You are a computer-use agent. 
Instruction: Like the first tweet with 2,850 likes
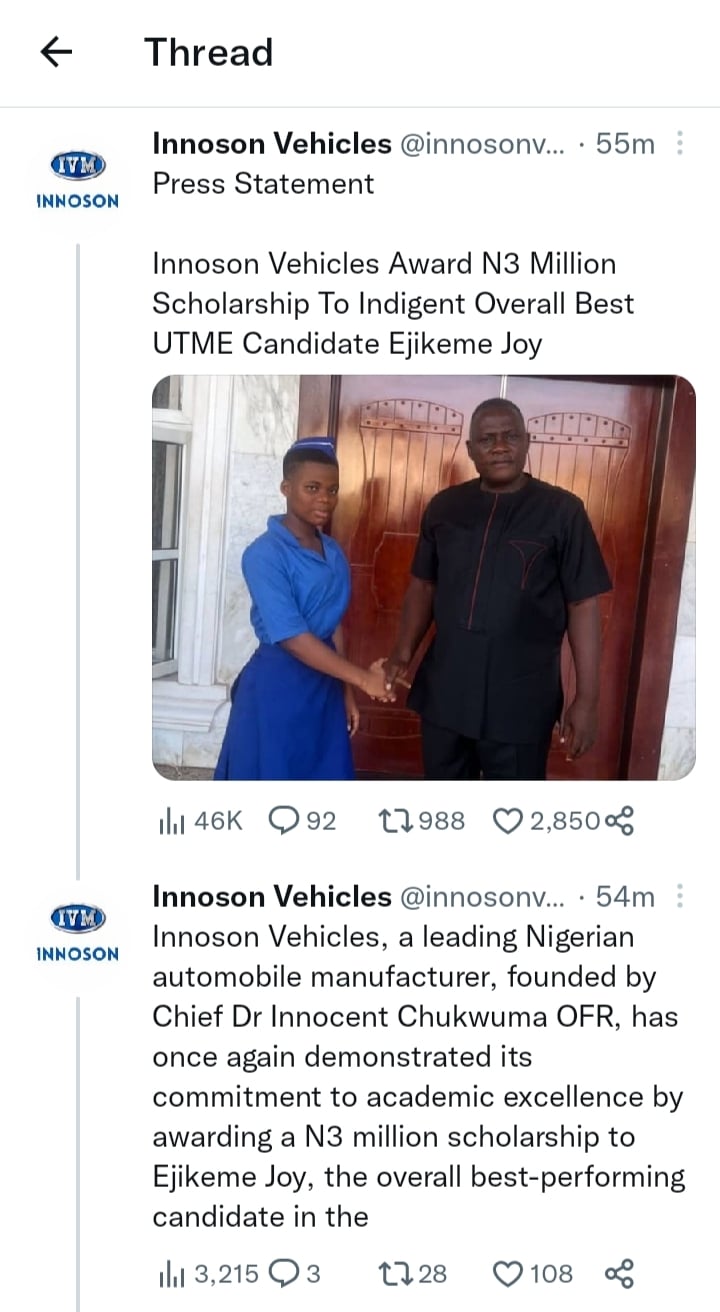tap(510, 821)
